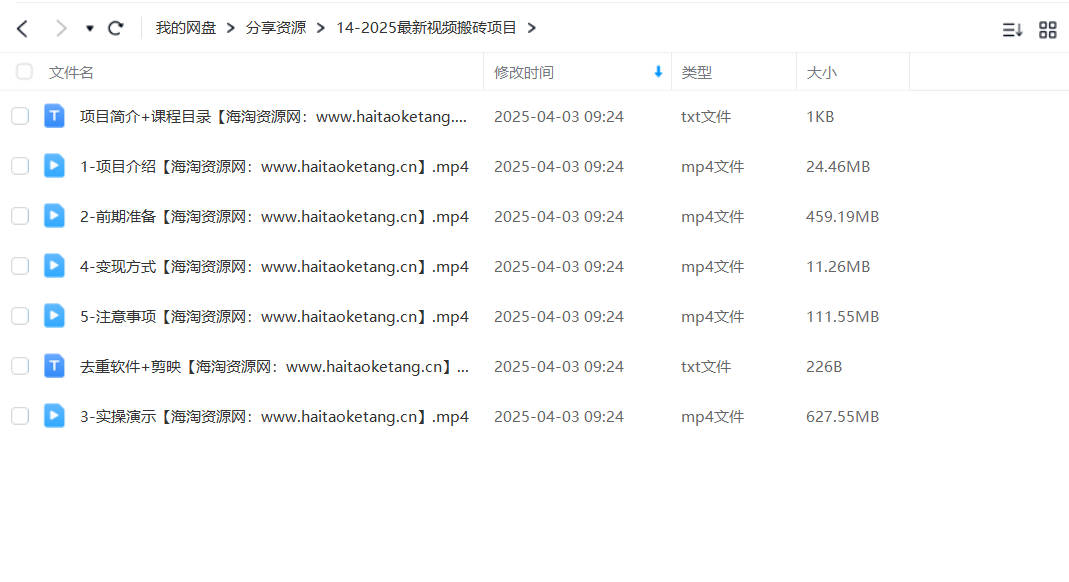The height and width of the screenshot is (582, 1069).
Task: Expand chevron after 分享资源 breadcrumb
Action: click(320, 28)
